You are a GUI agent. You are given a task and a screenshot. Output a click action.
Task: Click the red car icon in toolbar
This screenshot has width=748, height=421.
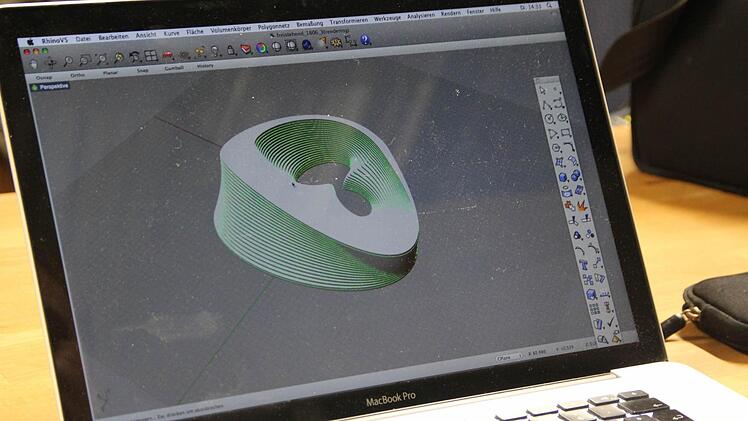coord(167,55)
